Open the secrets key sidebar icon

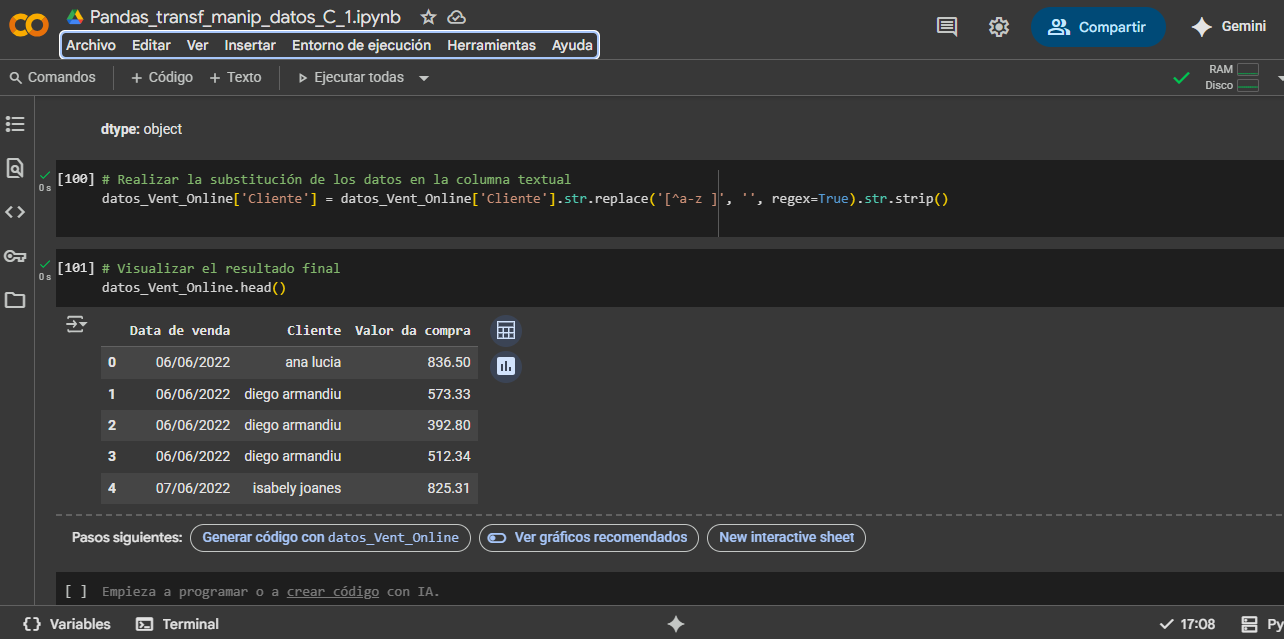pyautogui.click(x=15, y=256)
